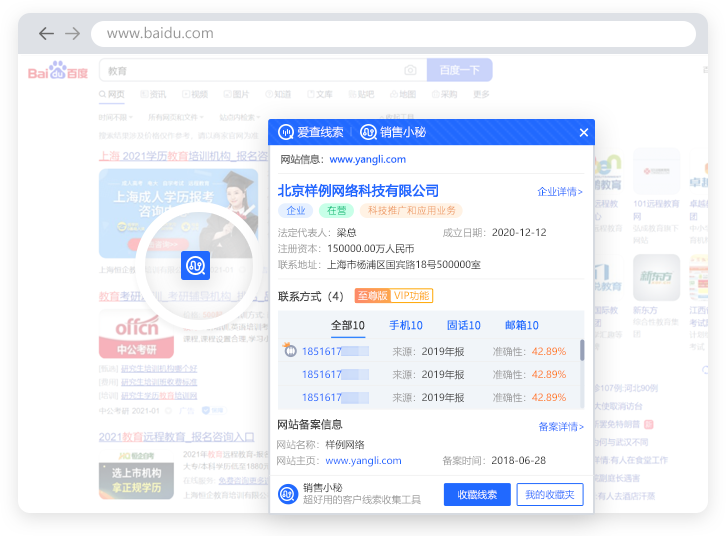Select the 固话10 contact tab

(x=463, y=325)
